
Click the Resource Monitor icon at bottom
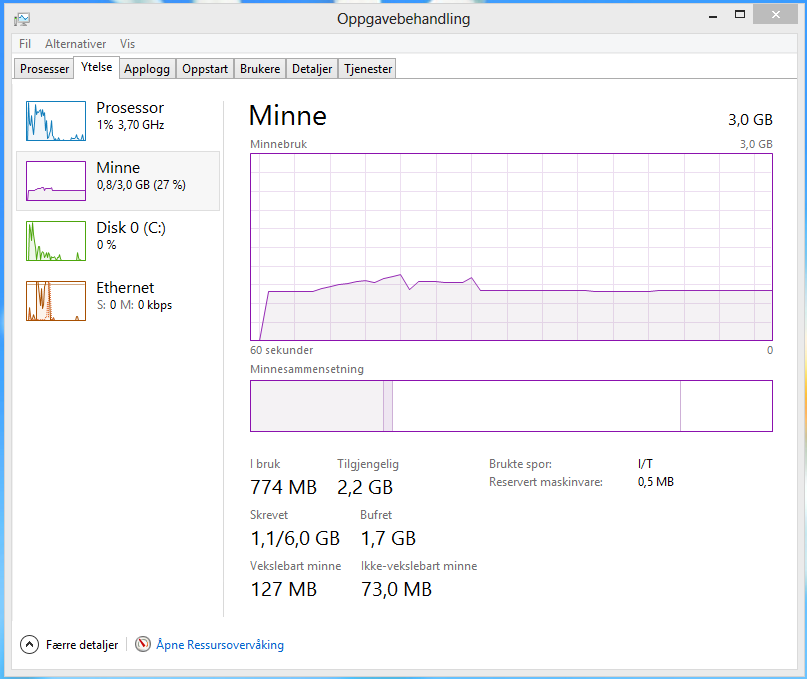pyautogui.click(x=143, y=644)
